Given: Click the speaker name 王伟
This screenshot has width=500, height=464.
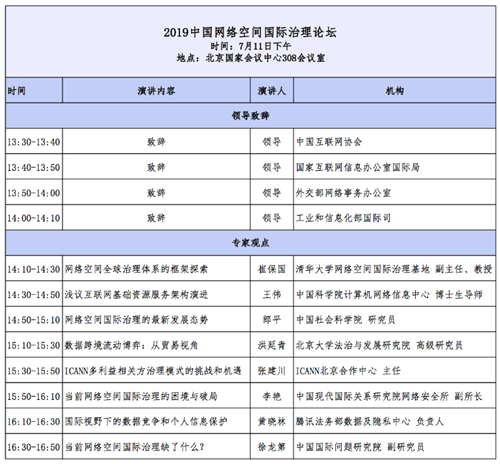Looking at the screenshot, I should pyautogui.click(x=272, y=295).
